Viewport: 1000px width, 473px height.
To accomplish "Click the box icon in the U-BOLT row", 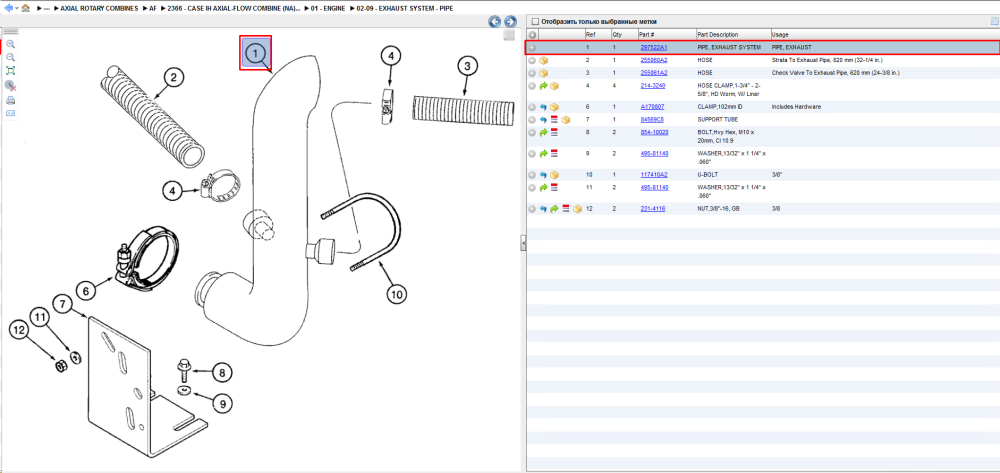I will point(554,175).
